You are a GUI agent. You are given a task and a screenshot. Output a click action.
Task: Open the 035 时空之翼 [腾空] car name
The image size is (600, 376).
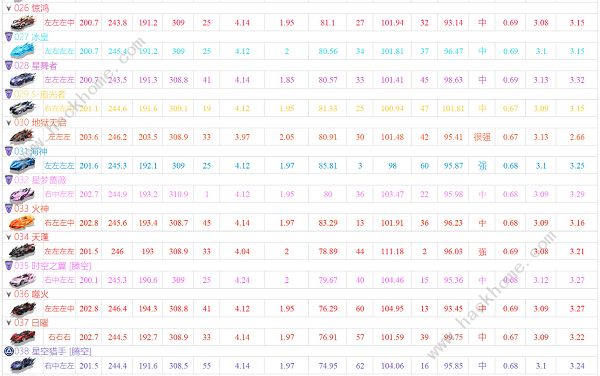point(53,265)
